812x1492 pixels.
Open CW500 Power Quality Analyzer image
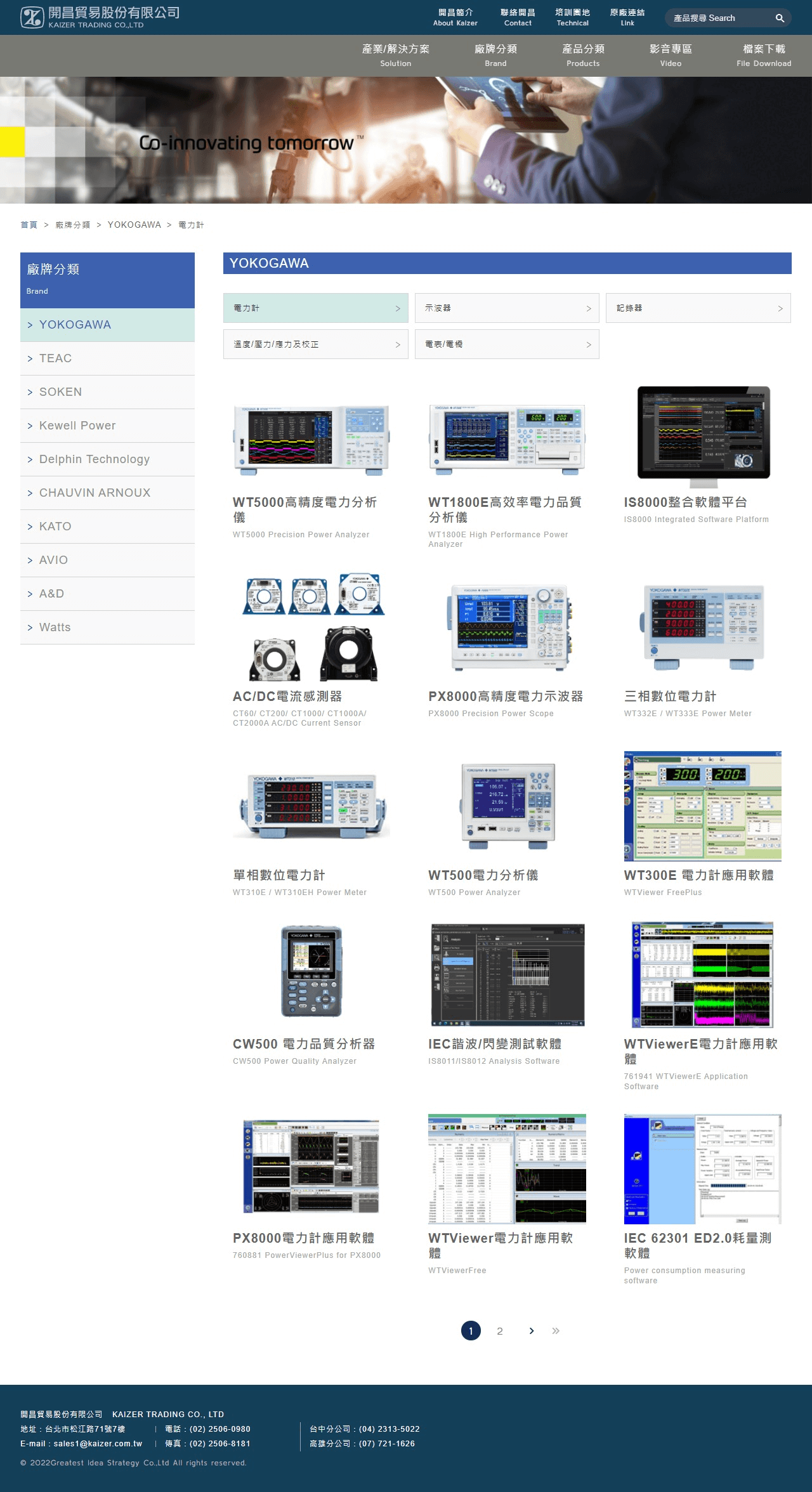coord(311,971)
